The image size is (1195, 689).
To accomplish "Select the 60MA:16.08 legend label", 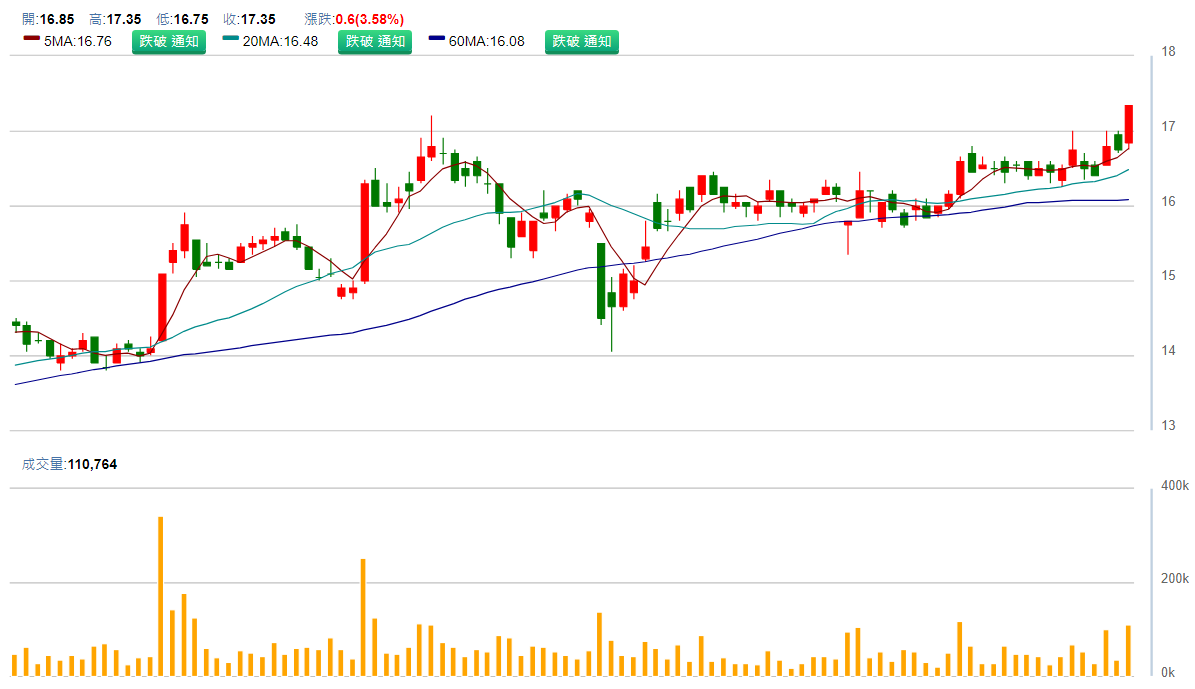I will point(487,42).
